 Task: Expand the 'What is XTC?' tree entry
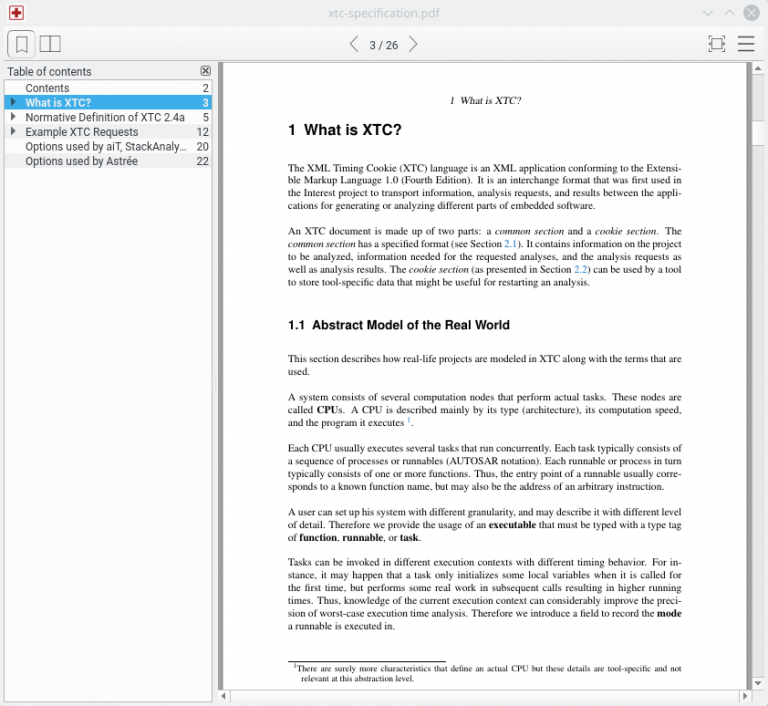click(x=13, y=103)
